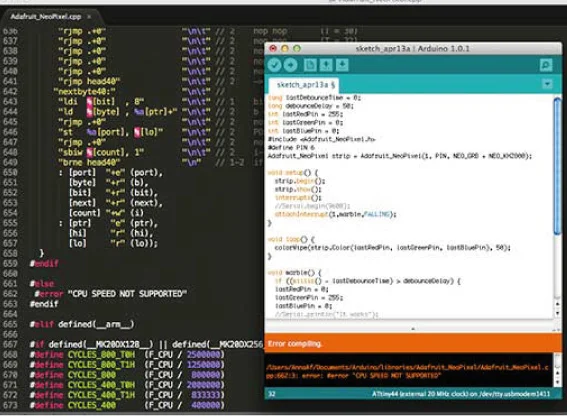Open the Serial Monitor magnifier icon
The image size is (567, 419).
click(x=546, y=65)
